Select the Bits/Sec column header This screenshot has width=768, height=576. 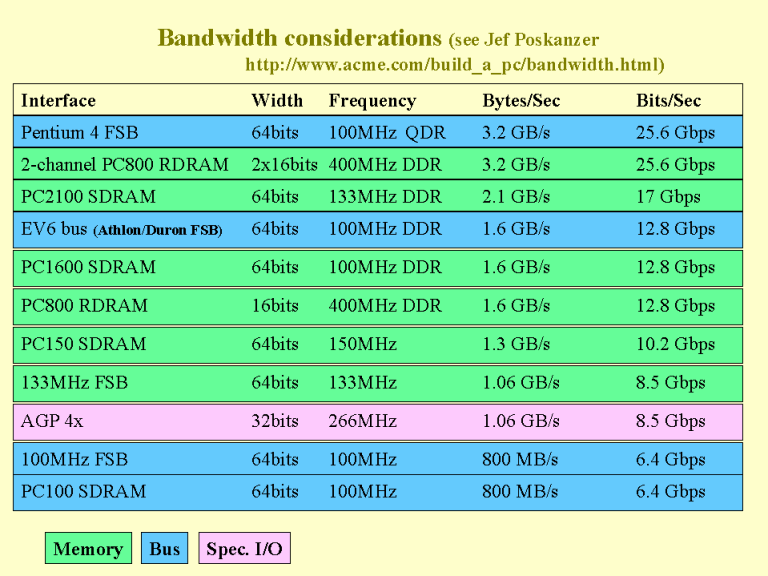pyautogui.click(x=669, y=100)
